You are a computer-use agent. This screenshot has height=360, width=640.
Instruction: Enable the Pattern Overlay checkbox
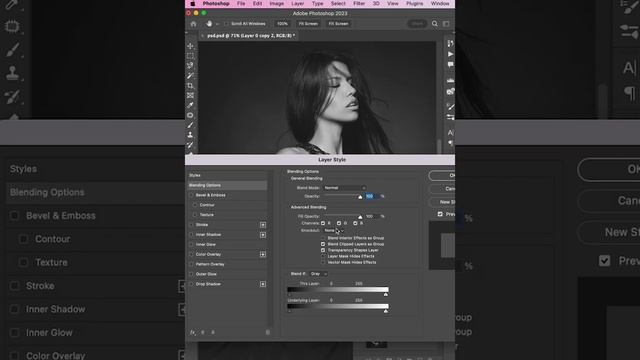point(191,264)
